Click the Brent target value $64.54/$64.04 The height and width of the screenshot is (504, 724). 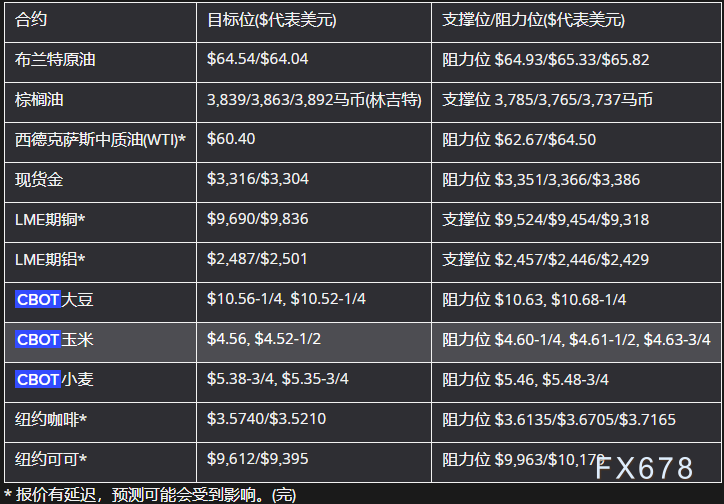tap(258, 60)
